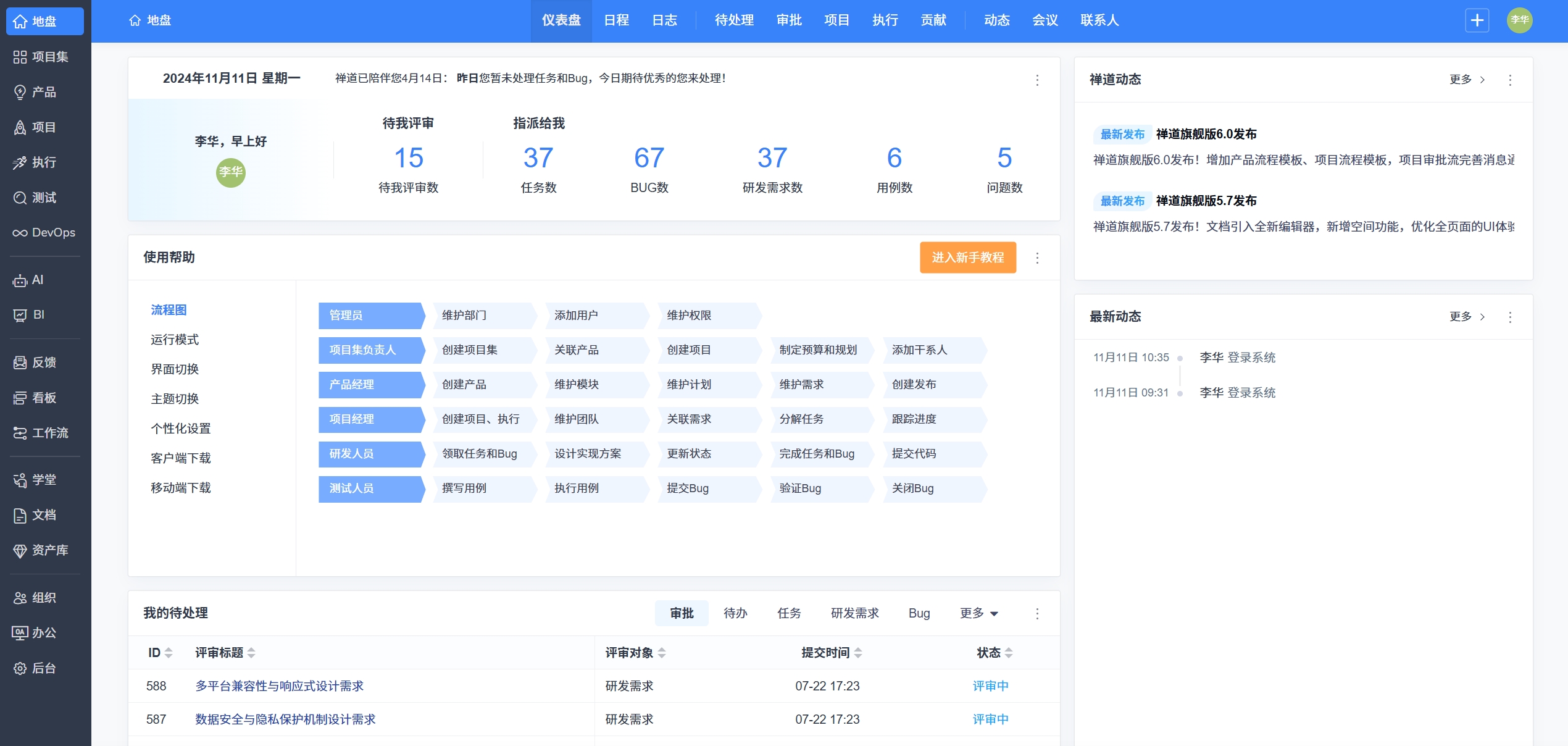Expand the 更多 dropdown in 我的待处理
The width and height of the screenshot is (1568, 746).
[x=978, y=613]
